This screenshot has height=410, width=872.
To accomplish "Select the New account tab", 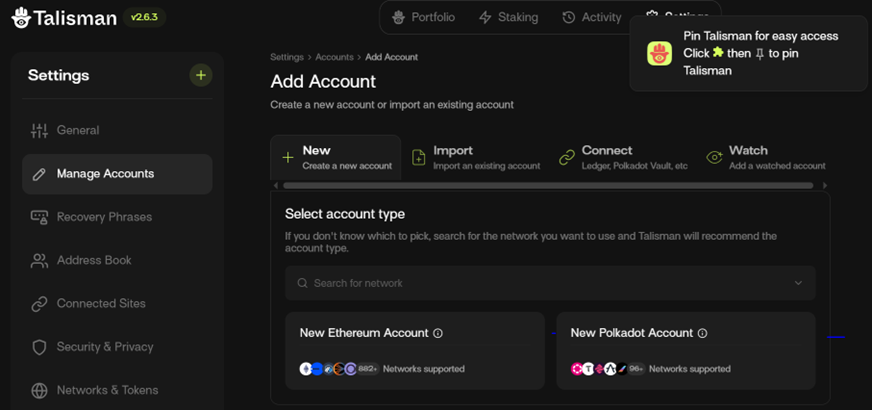I will (335, 157).
